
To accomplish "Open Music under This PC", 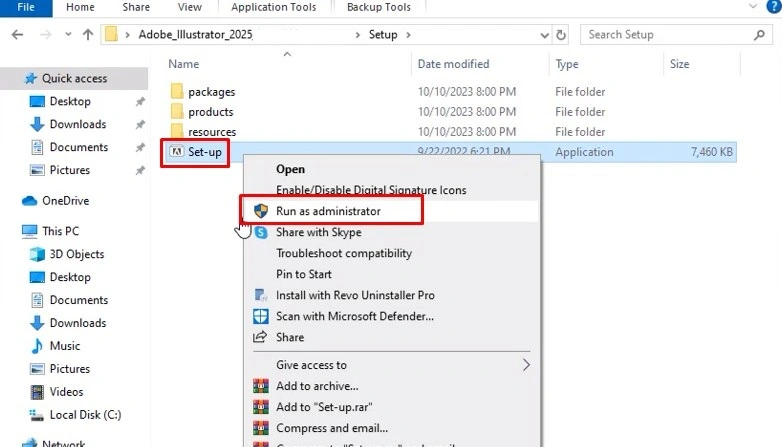I will tap(65, 346).
